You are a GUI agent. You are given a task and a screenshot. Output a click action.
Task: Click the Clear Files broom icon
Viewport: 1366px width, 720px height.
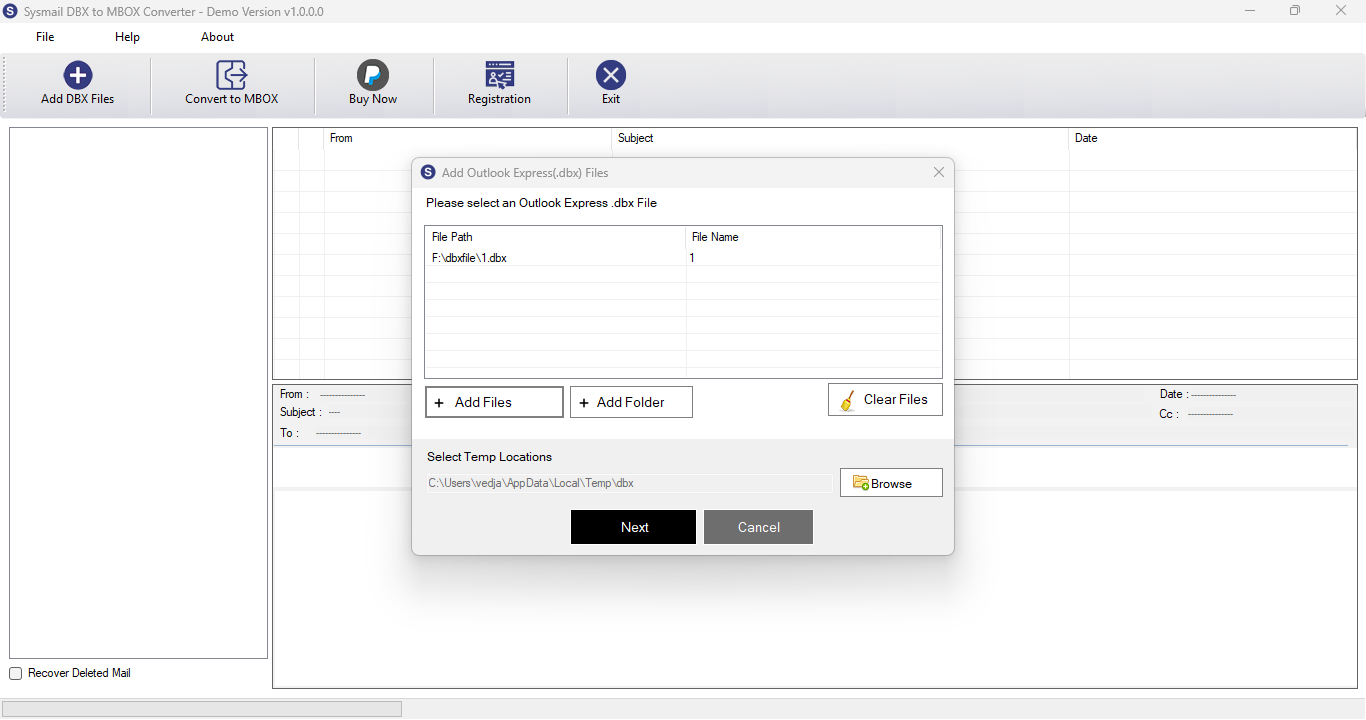click(848, 400)
